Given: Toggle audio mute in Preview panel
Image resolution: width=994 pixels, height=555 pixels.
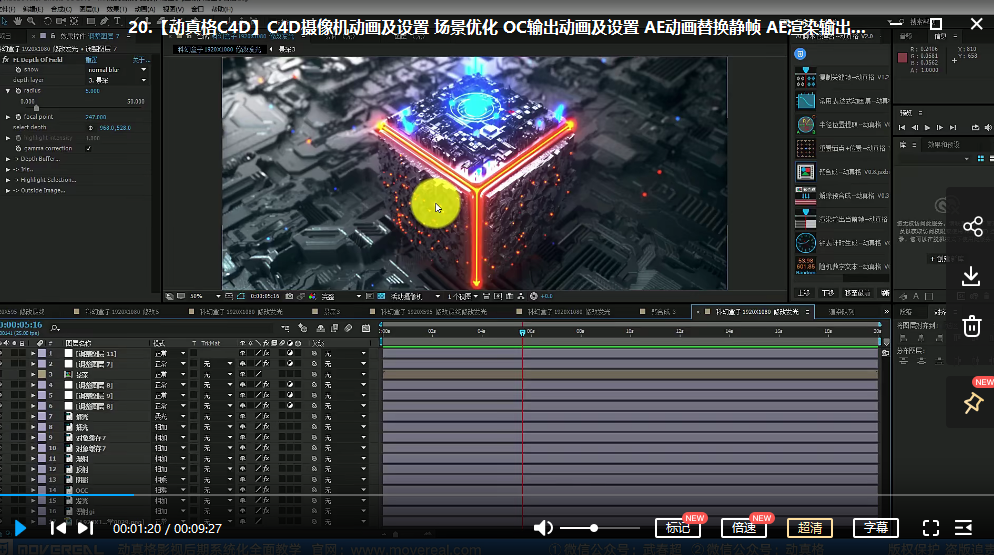Looking at the screenshot, I should [988, 127].
